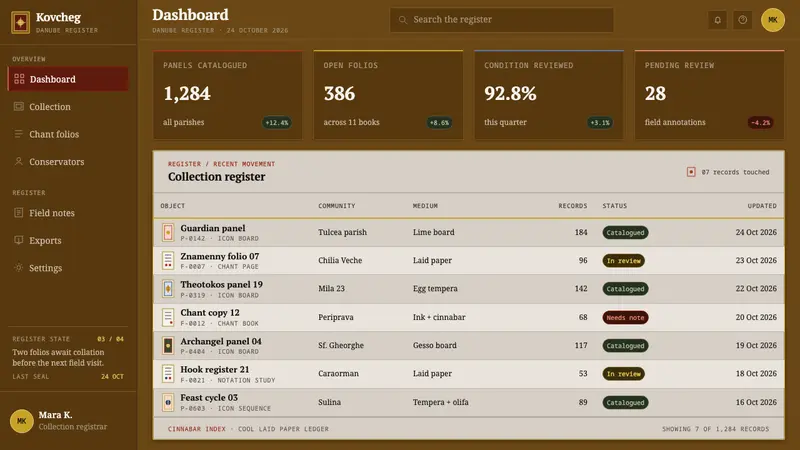Open the Dashboard menu item

(x=68, y=79)
